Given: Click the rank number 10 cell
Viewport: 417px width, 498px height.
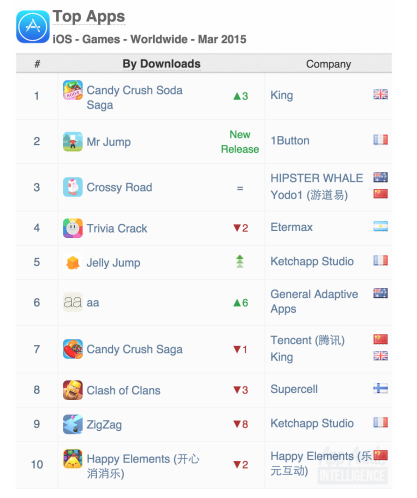Looking at the screenshot, I should 37,465.
